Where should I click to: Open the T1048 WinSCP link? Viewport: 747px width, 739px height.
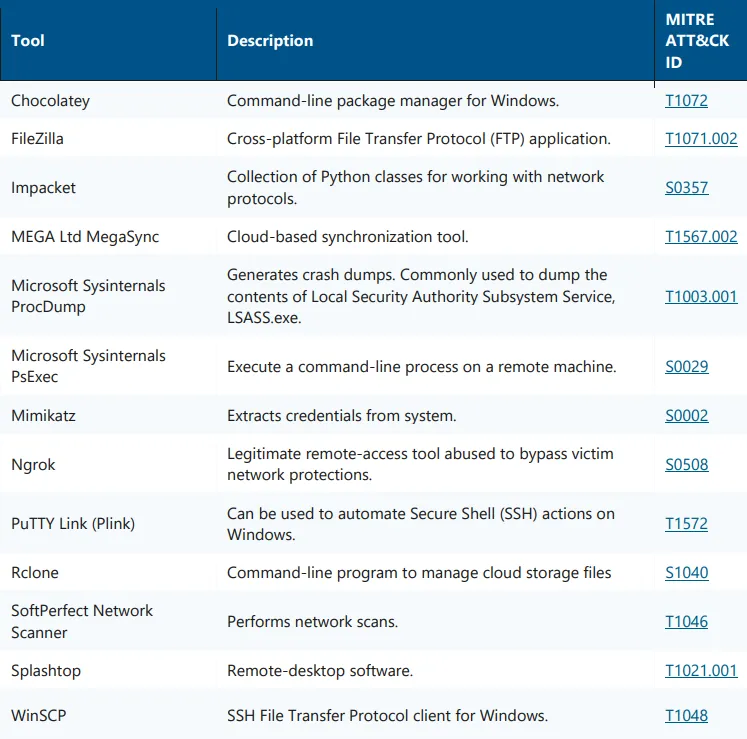point(686,715)
